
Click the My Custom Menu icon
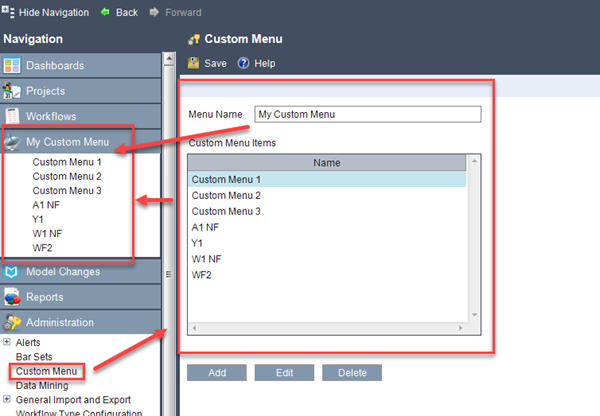pos(13,142)
